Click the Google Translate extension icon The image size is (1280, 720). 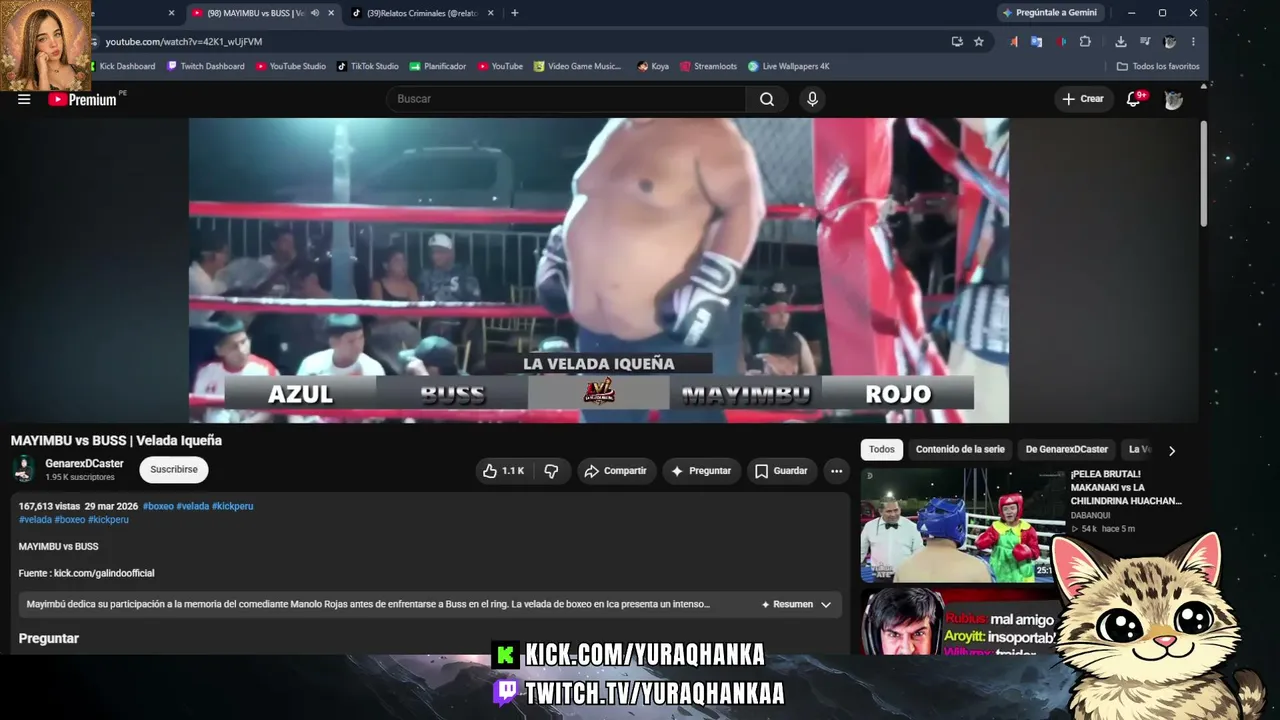pos(1036,41)
